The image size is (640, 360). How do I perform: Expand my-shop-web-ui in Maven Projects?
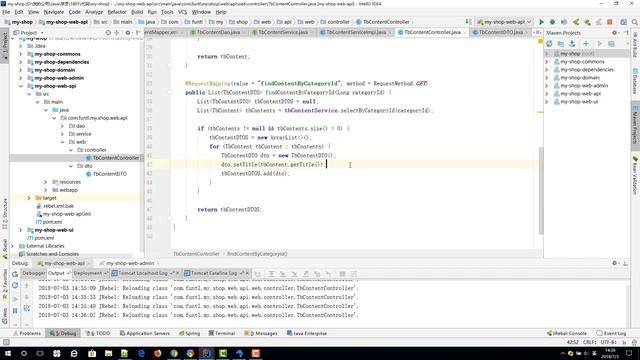coord(547,102)
